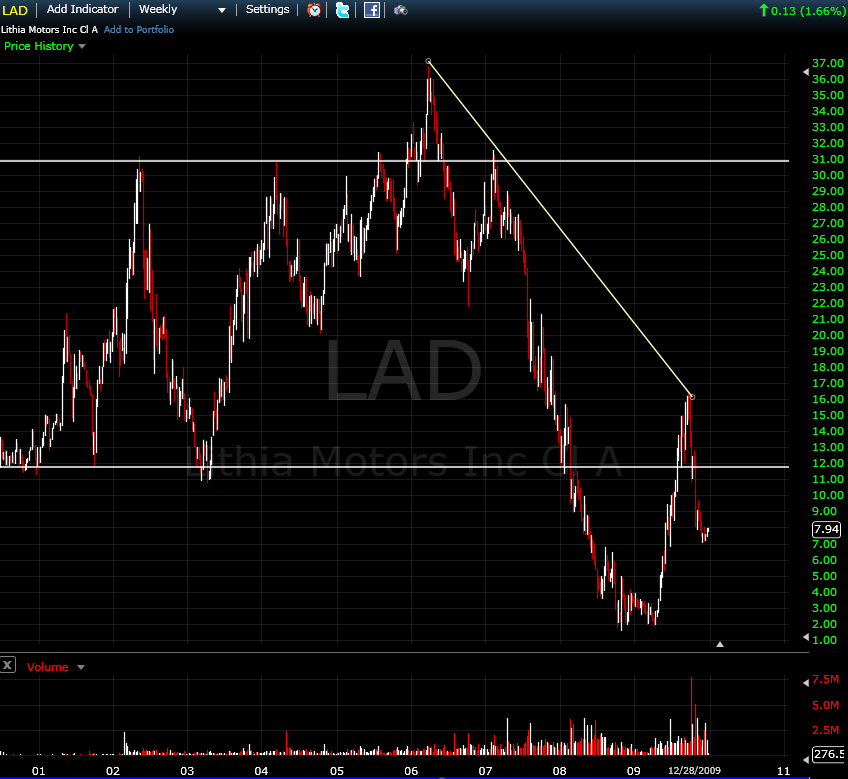Click the arrow marker beside 1.00 on price axis
This screenshot has height=779, width=848.
pos(806,638)
